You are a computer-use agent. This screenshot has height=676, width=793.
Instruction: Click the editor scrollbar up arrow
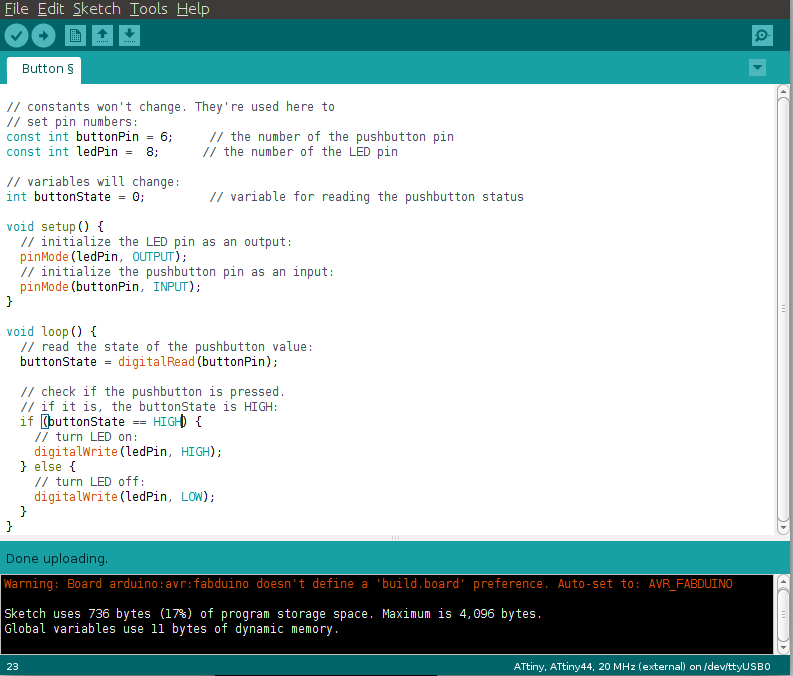point(783,92)
